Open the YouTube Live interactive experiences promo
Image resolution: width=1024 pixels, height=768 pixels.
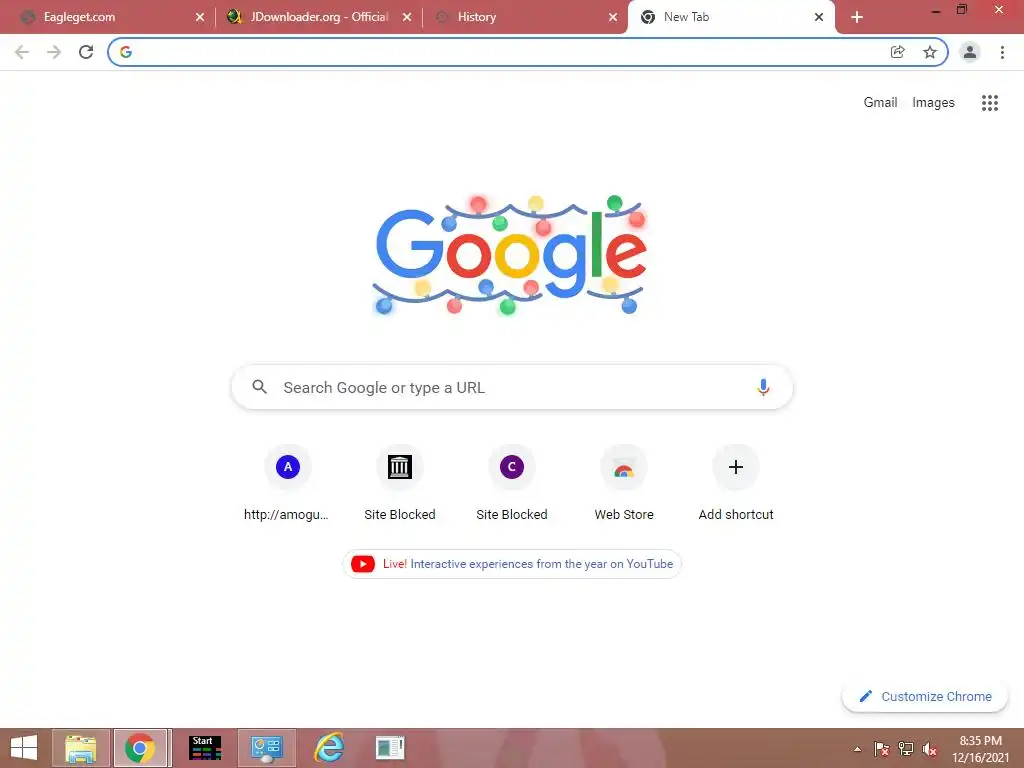(512, 564)
